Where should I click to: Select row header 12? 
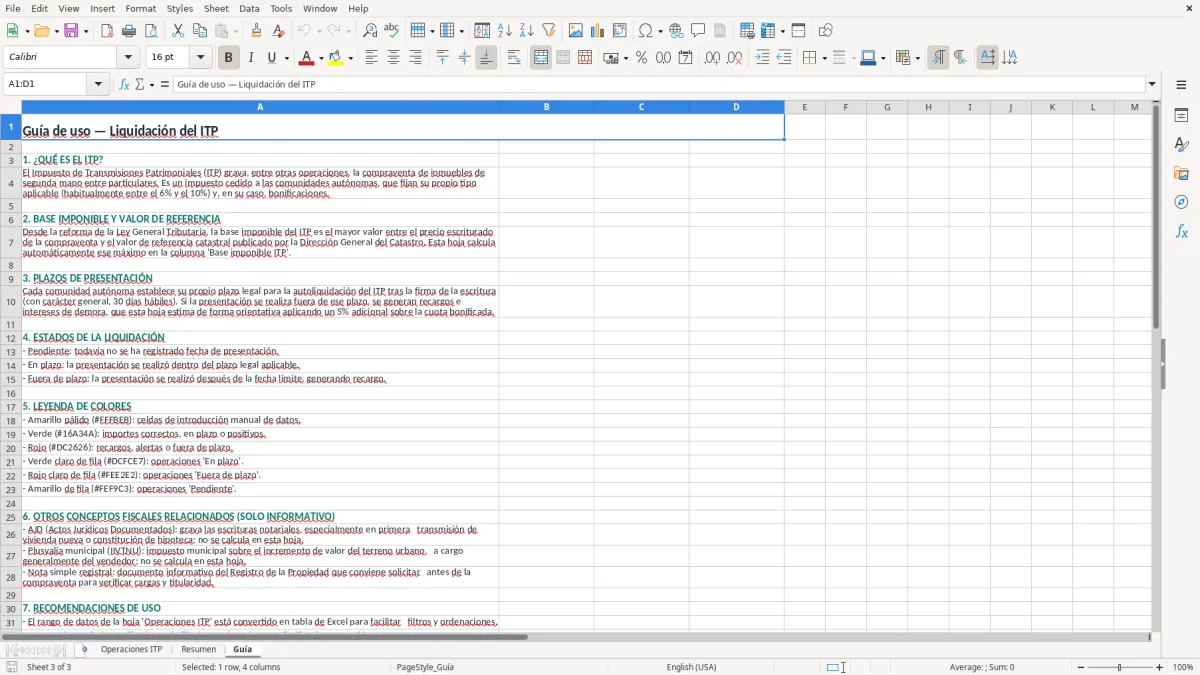coord(11,338)
